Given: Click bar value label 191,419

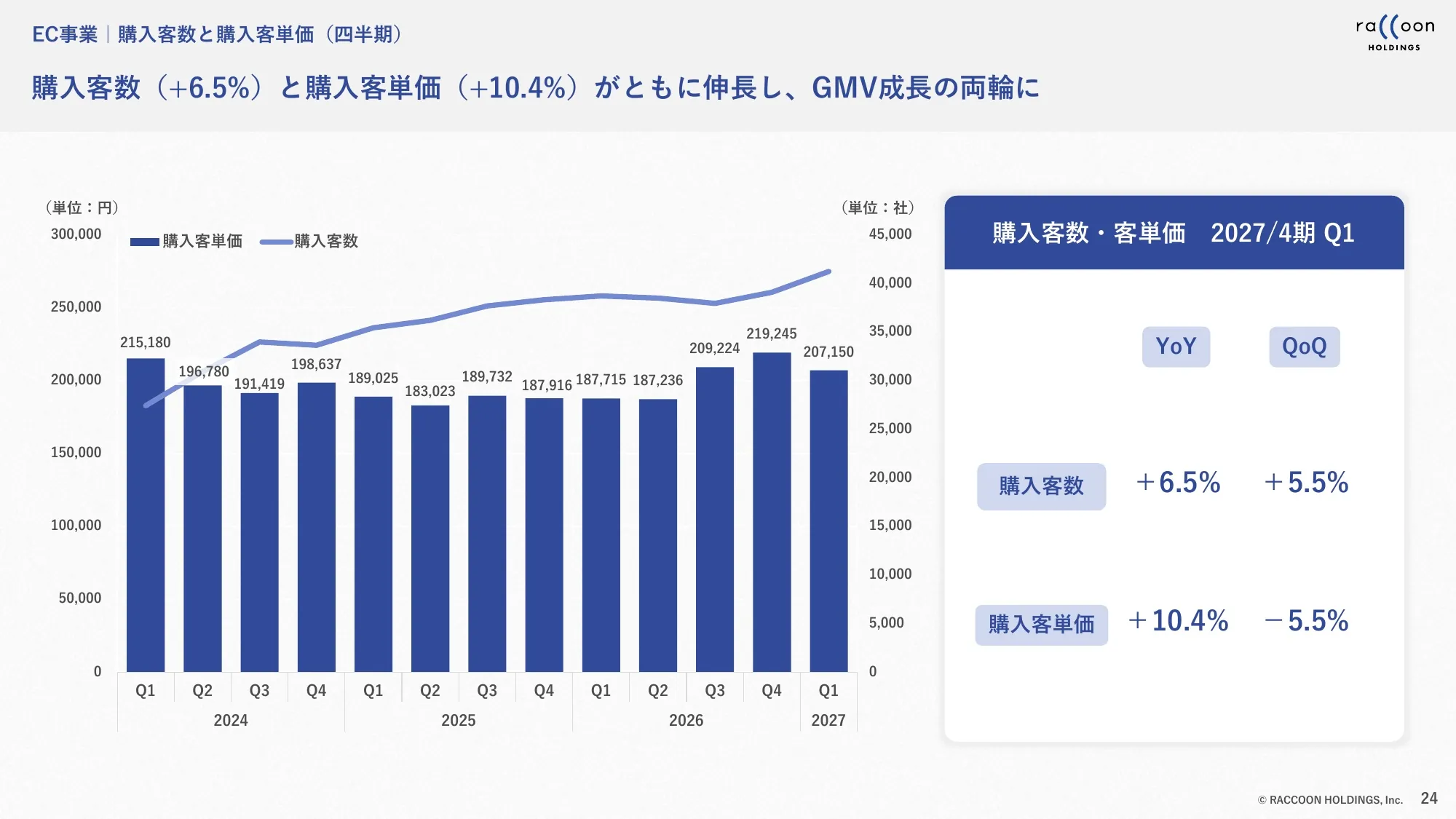Looking at the screenshot, I should (259, 384).
